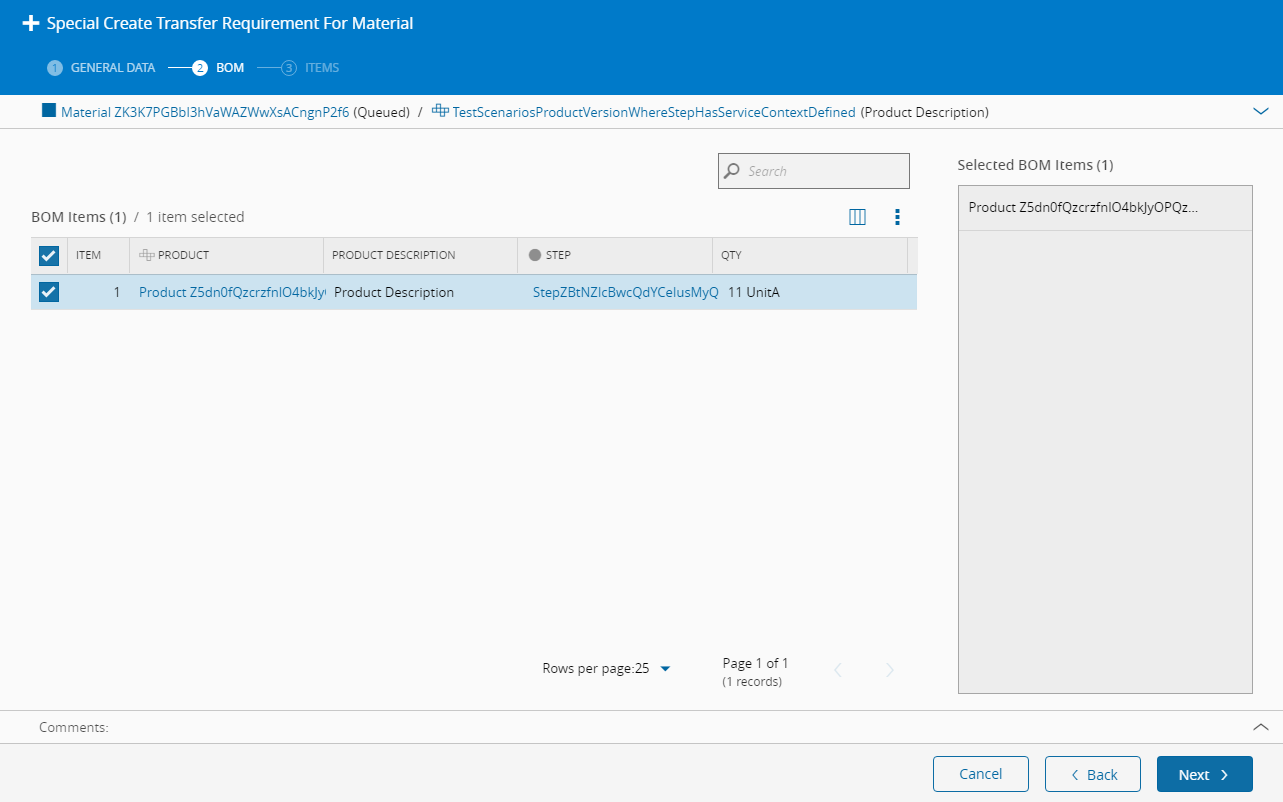Open the three-dot more options menu
This screenshot has height=802, width=1283.
pyautogui.click(x=897, y=217)
